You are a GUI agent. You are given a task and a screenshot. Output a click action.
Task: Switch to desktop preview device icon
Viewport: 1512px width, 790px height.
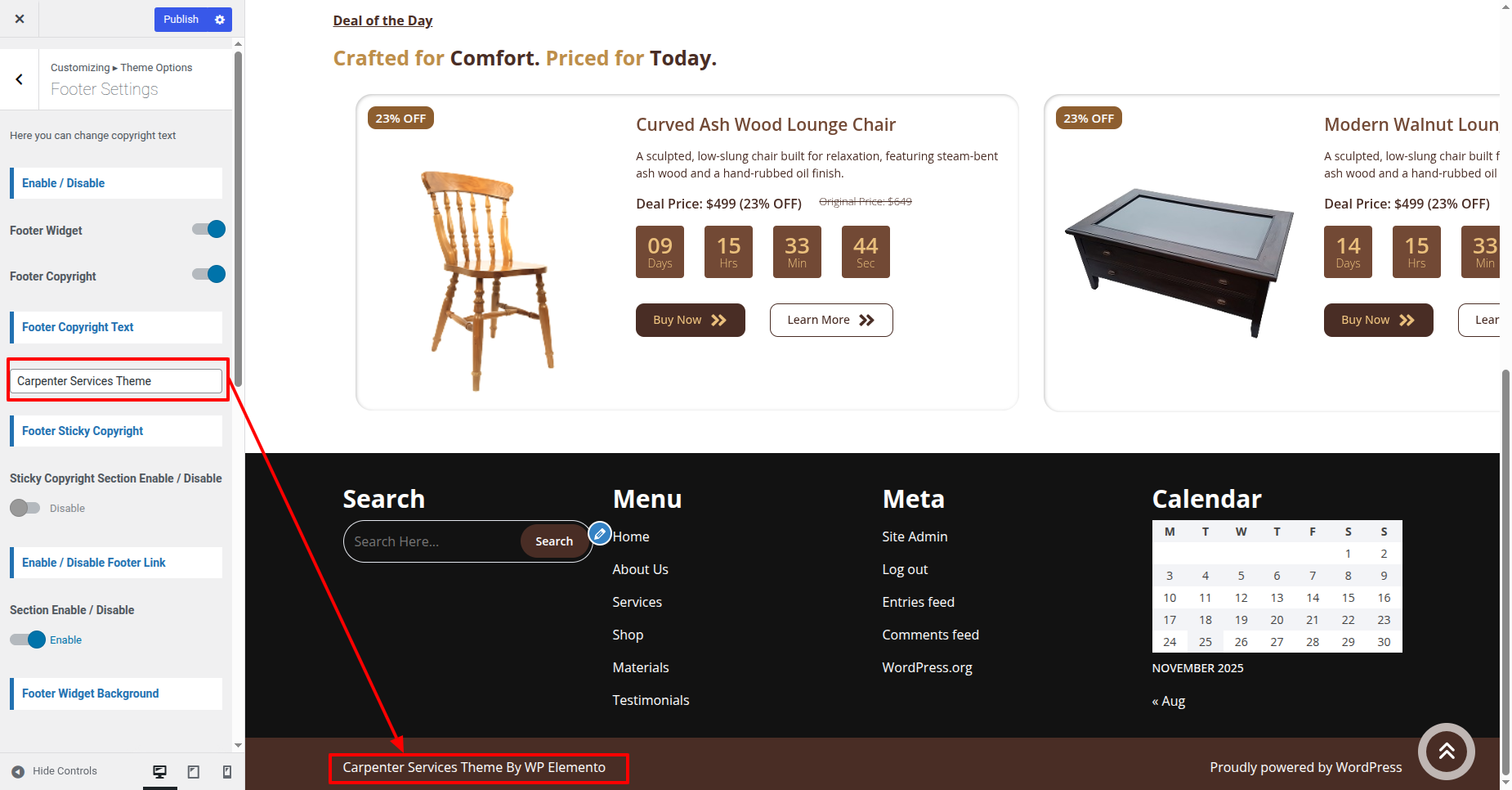coord(160,771)
